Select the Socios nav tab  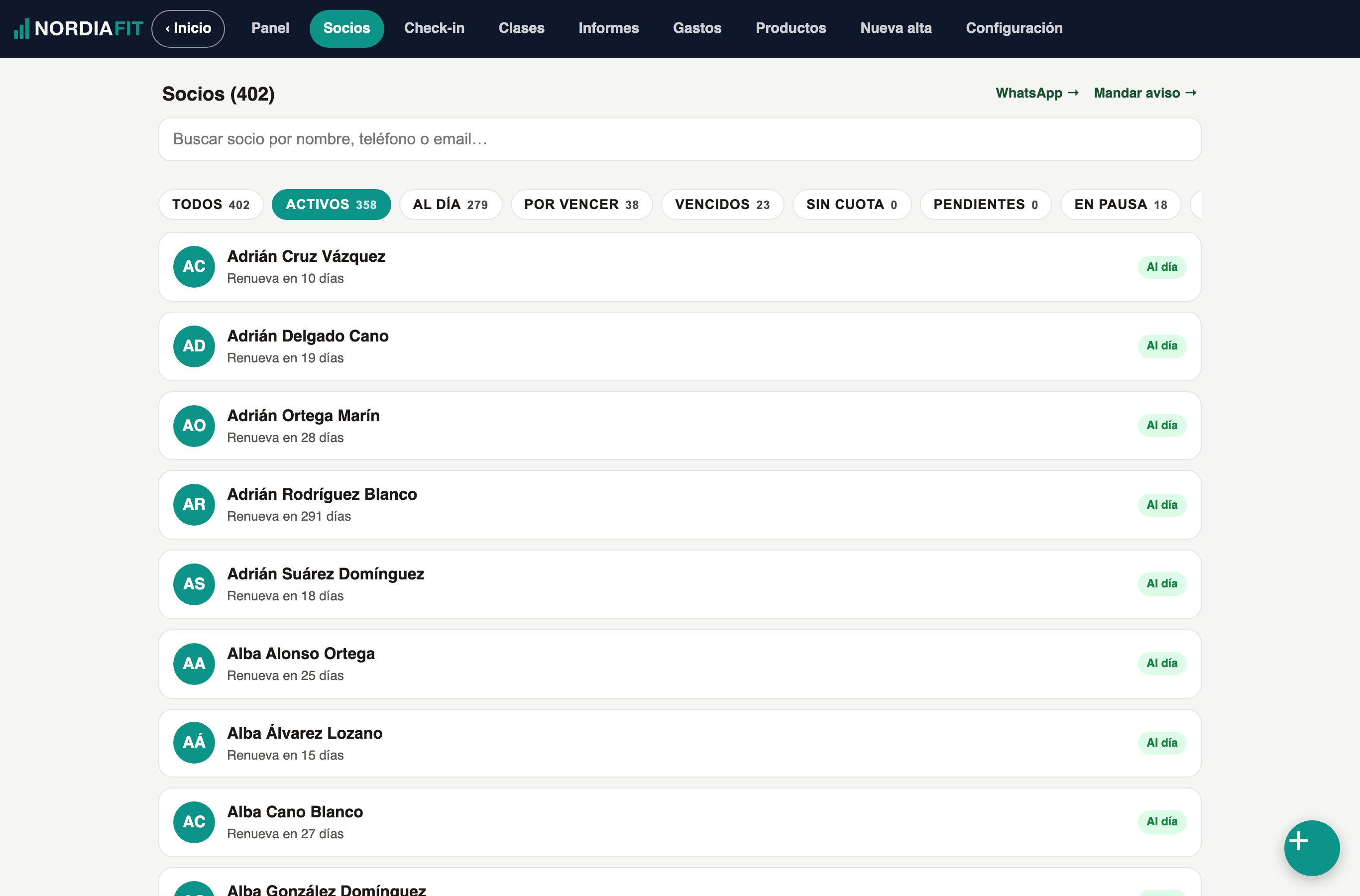(x=347, y=28)
